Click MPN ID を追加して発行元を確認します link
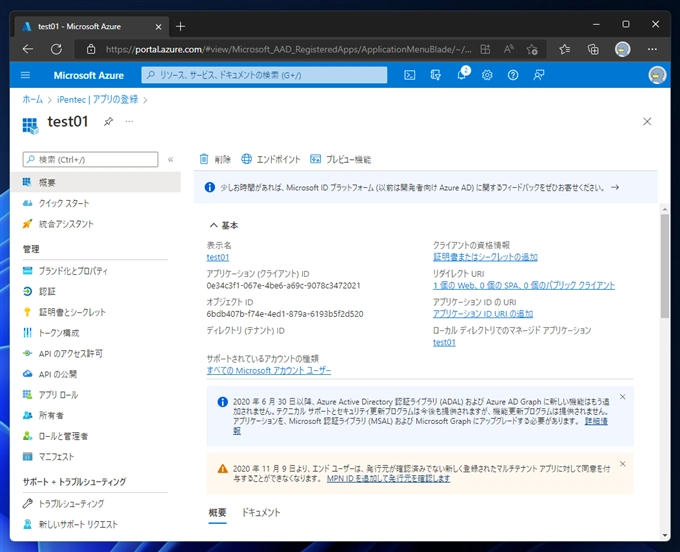Viewport: 680px width, 552px height. click(x=388, y=478)
